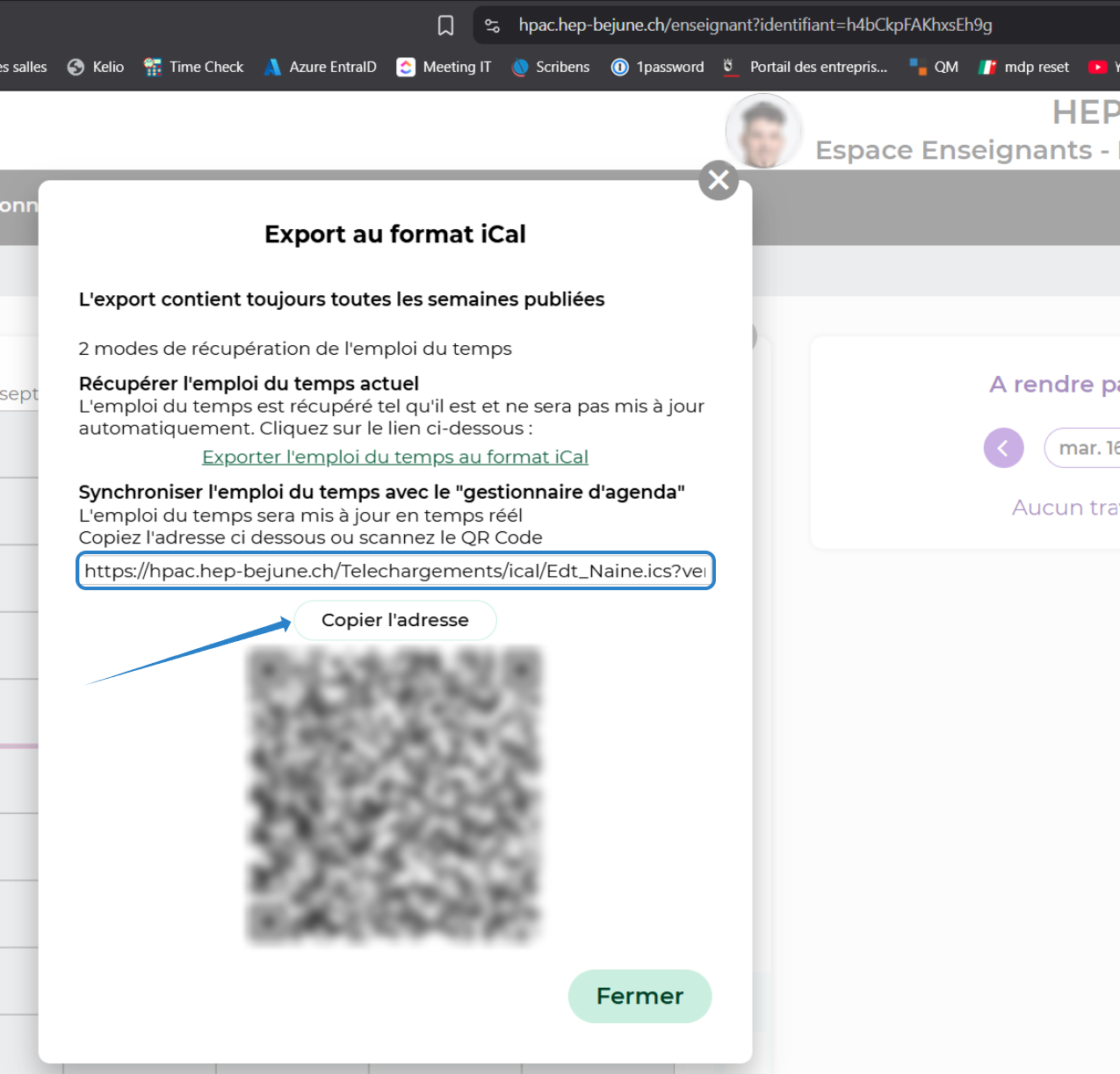Click the Export au format iCal title
Screen dimensions: 1120x1074
coord(395,234)
